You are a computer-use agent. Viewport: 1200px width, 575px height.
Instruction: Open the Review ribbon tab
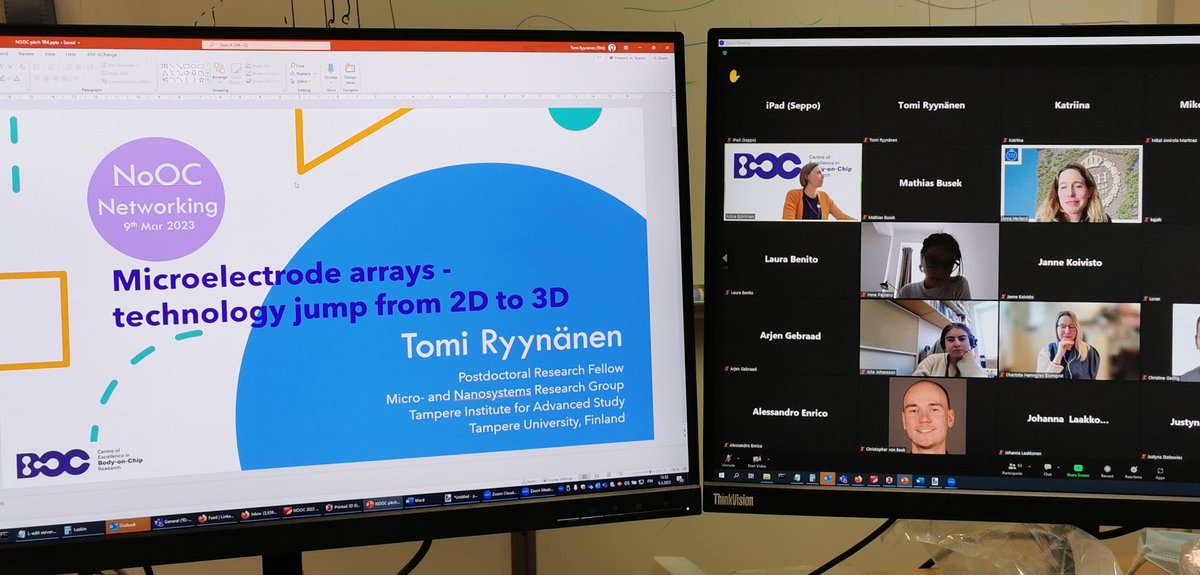tap(24, 54)
